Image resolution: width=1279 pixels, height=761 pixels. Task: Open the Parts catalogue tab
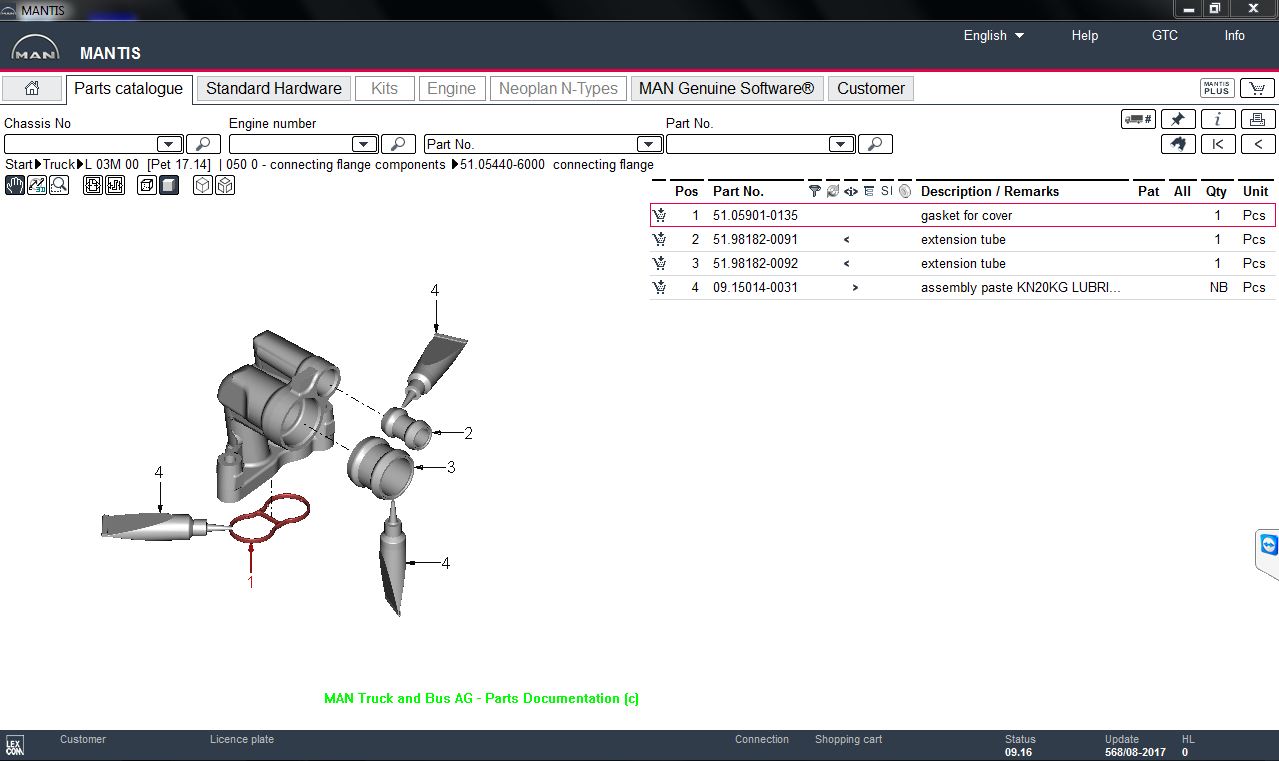pos(128,88)
